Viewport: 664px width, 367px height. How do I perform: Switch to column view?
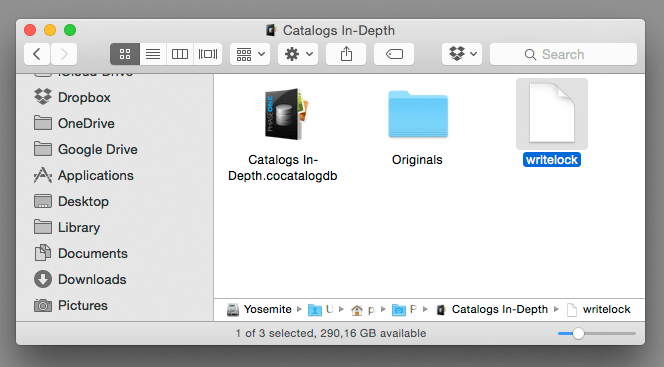click(x=180, y=54)
